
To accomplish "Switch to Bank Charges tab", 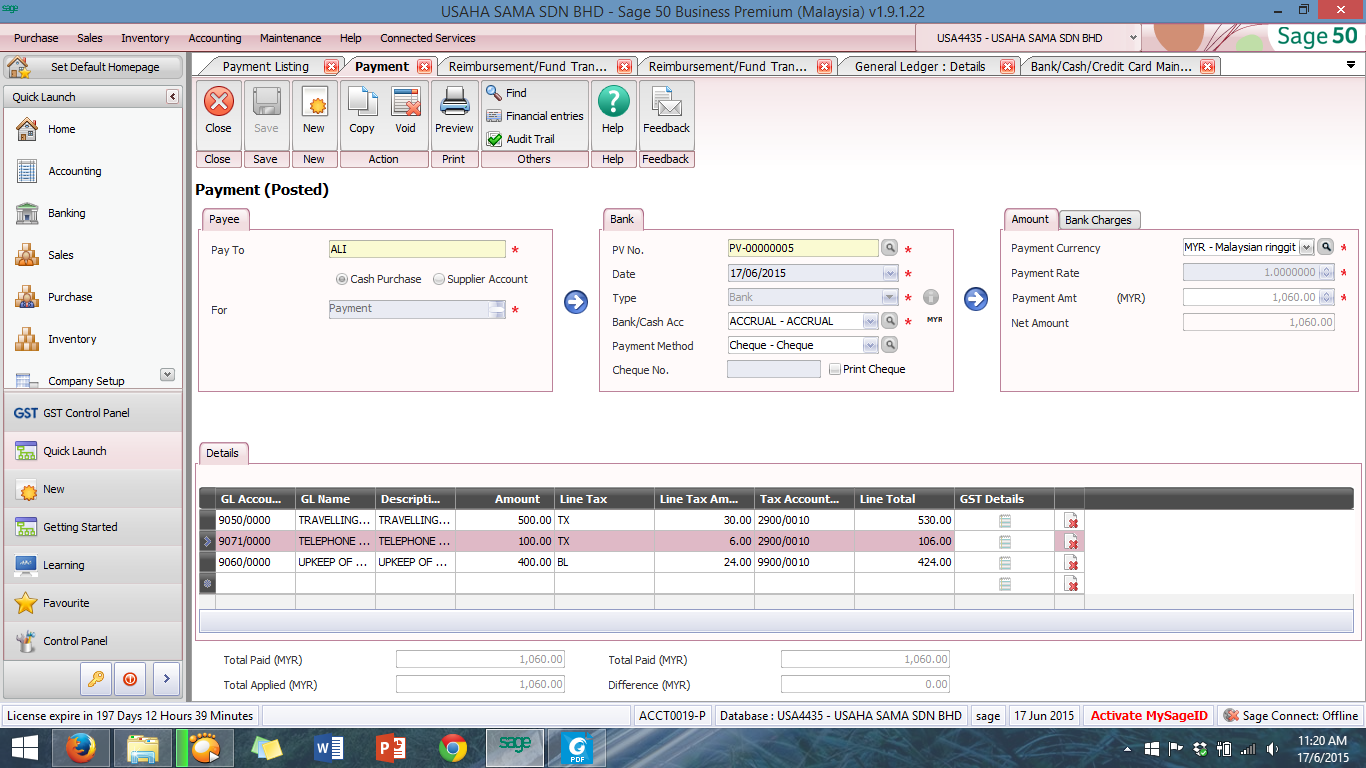I will pyautogui.click(x=1098, y=220).
